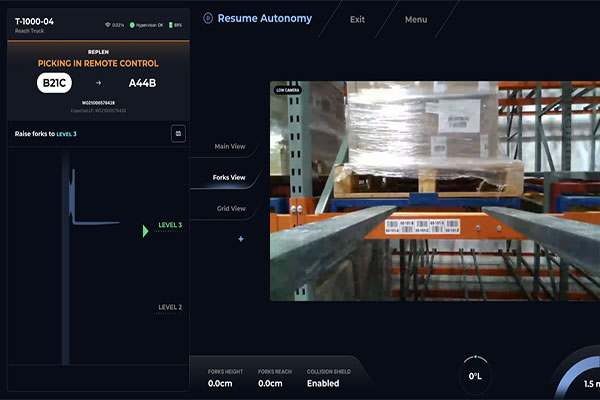This screenshot has width=600, height=400.
Task: Click the Hypervisor OK status text
Action: (x=149, y=25)
